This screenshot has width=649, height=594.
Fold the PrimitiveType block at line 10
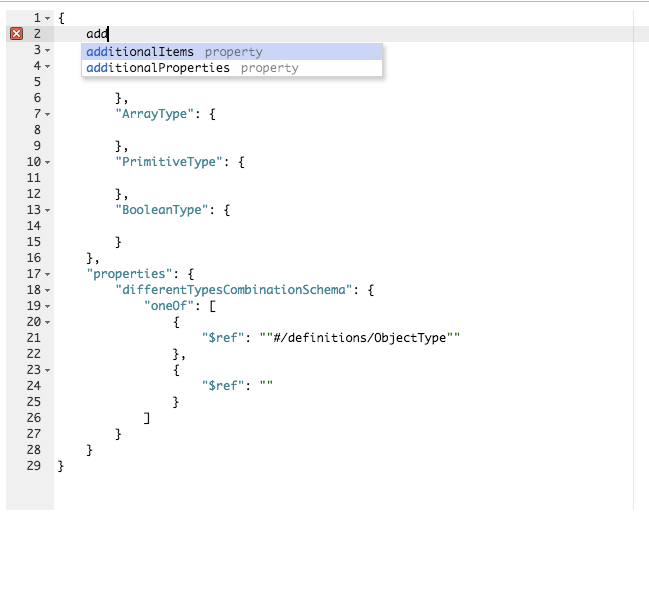click(48, 162)
